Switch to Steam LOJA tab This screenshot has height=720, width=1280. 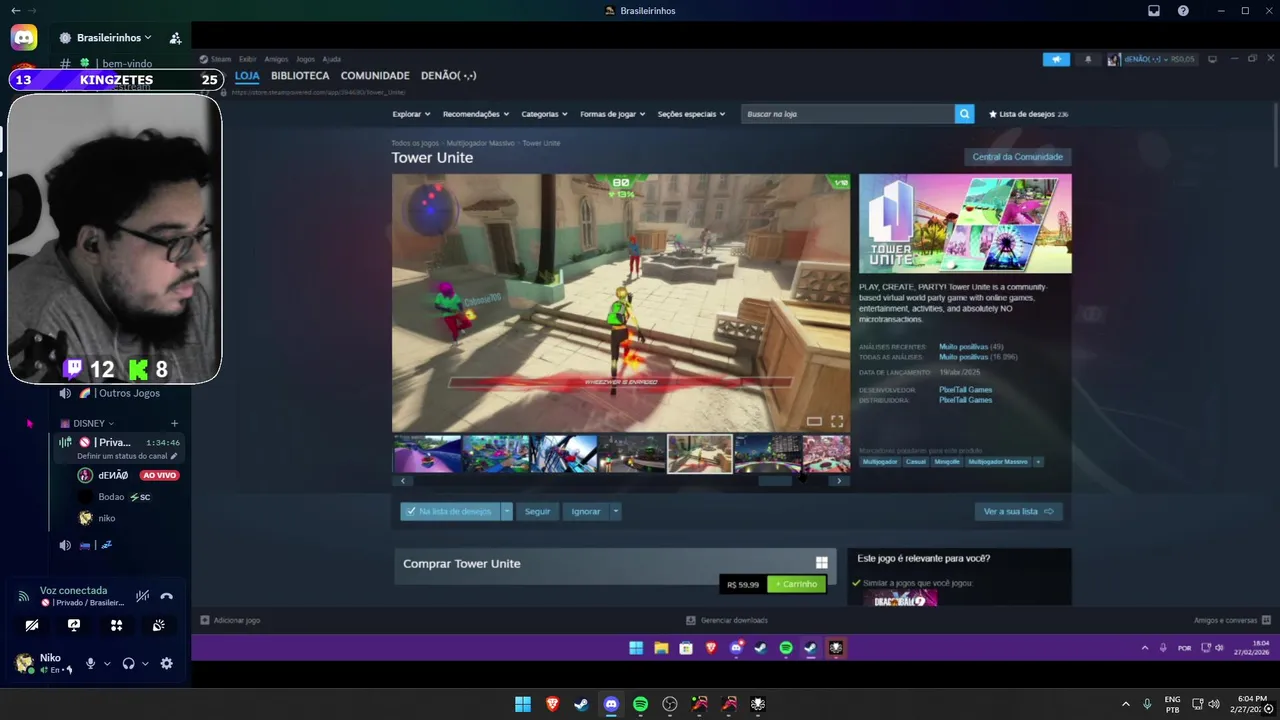247,76
